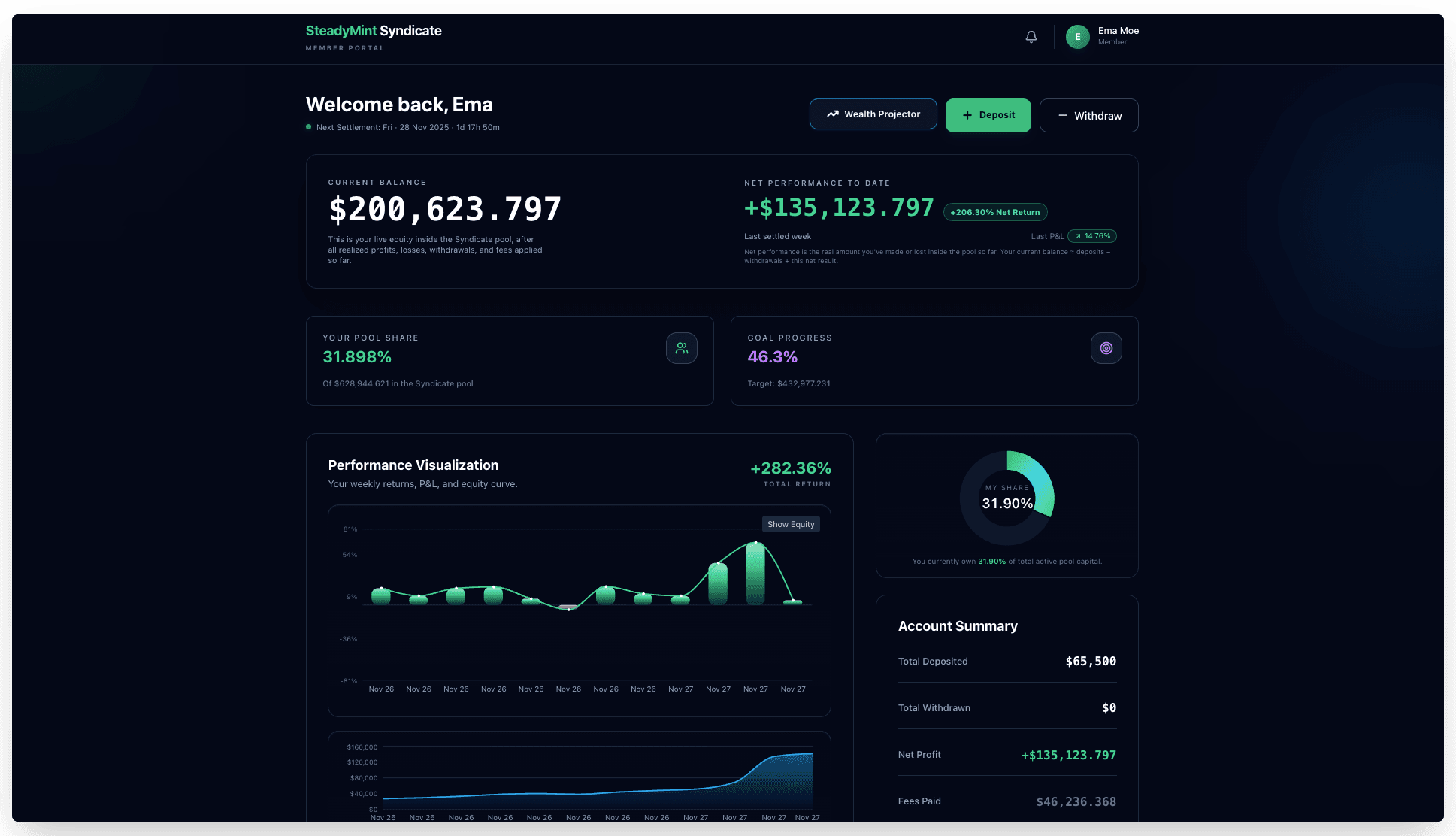Open Ema Moe's avatar circle
The height and width of the screenshot is (836, 1456).
click(x=1077, y=36)
